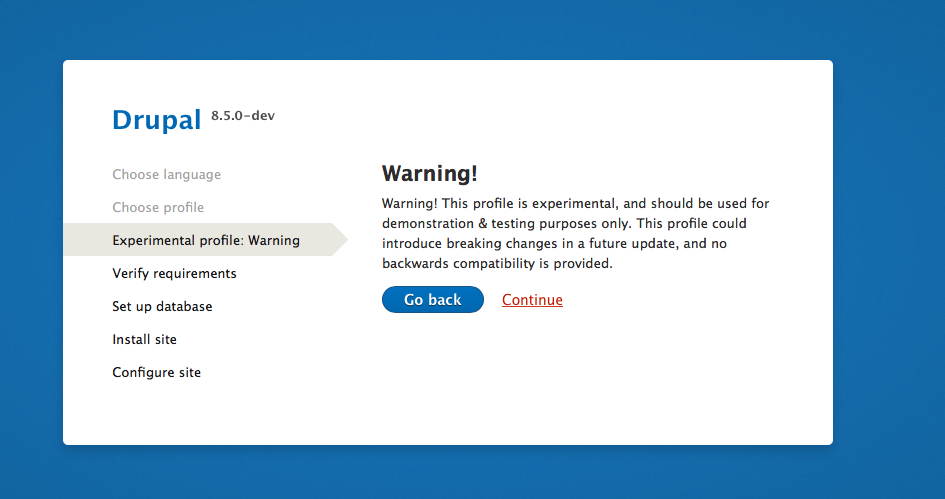Screen dimensions: 945x499
Task: Click the Configure site step
Action: 156,372
